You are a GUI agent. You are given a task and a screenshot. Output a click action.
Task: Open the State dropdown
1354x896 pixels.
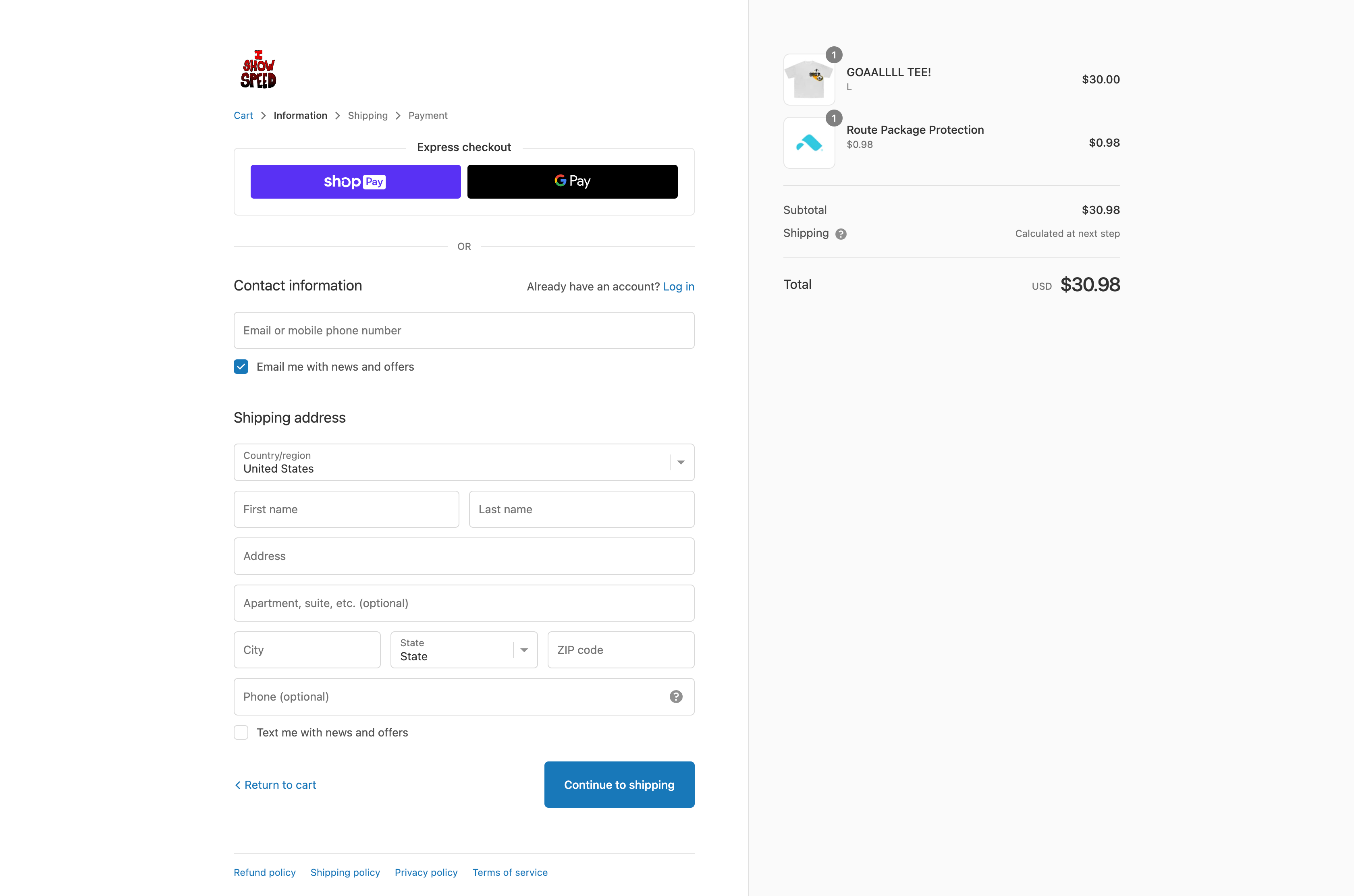pyautogui.click(x=463, y=650)
